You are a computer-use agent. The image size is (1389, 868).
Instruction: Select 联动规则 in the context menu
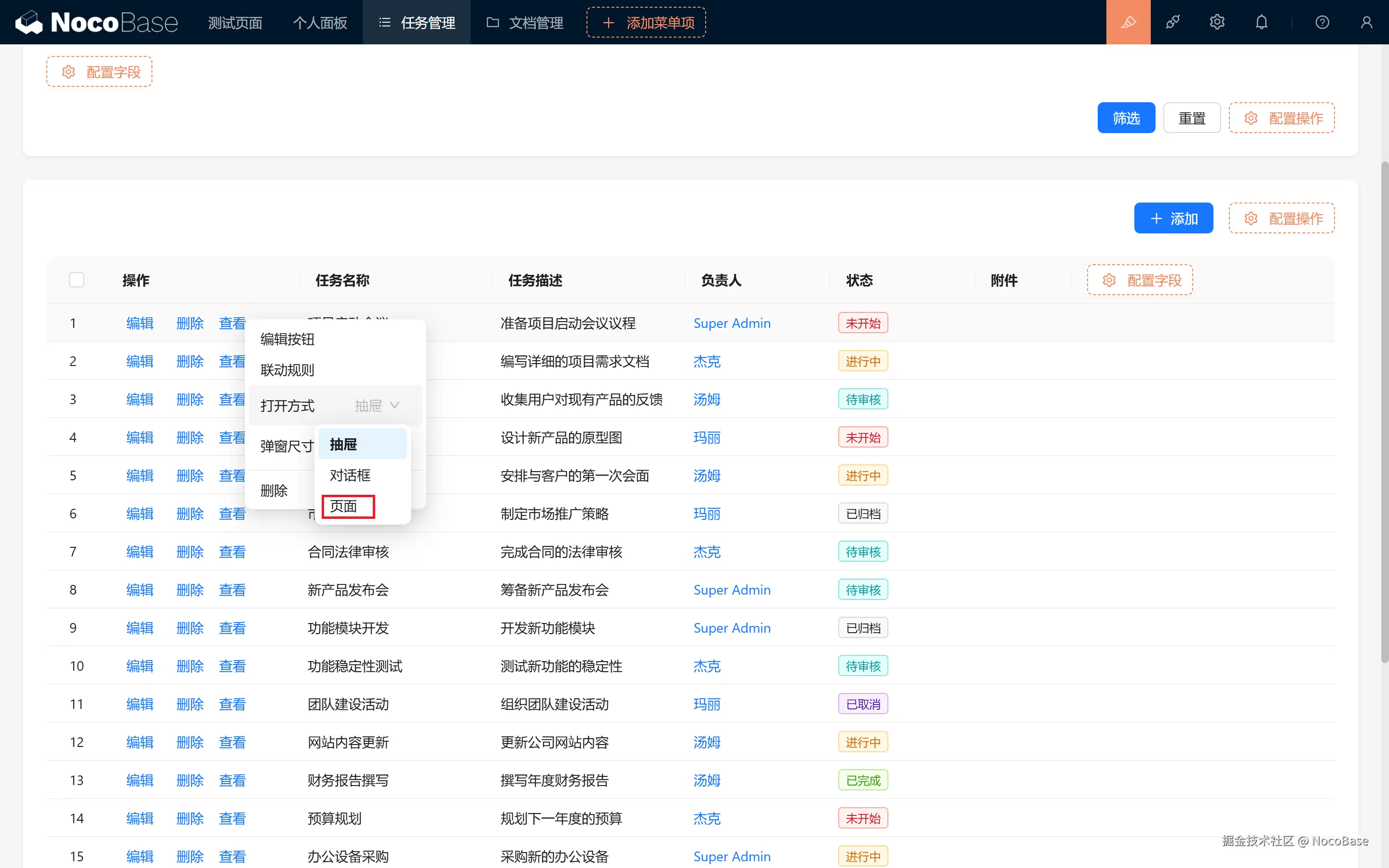[287, 370]
